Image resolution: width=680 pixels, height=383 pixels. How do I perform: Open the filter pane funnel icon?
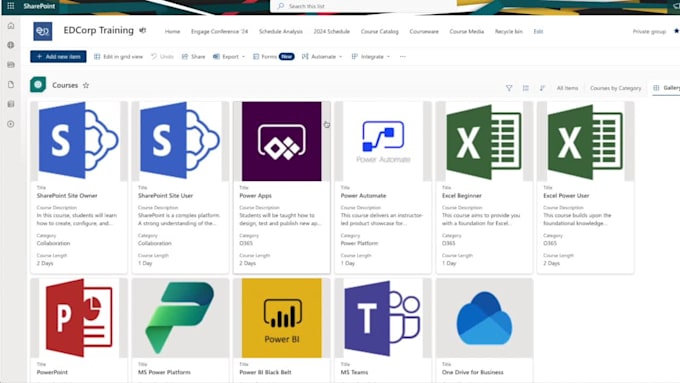point(509,88)
